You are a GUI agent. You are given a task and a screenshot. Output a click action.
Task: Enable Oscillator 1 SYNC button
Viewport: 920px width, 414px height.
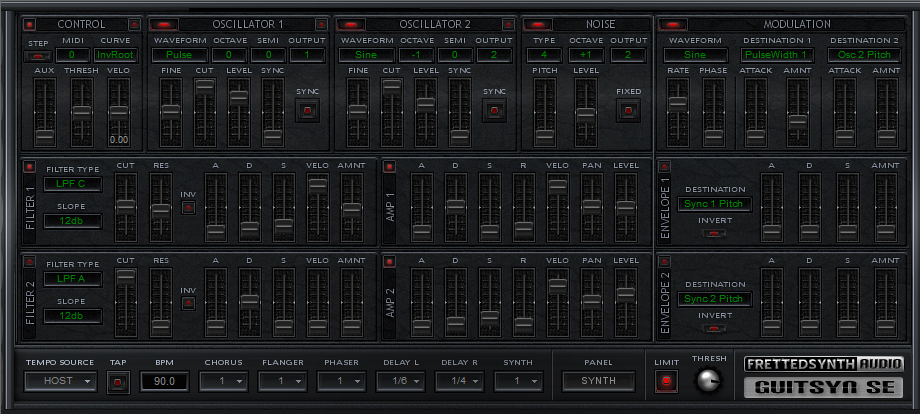(307, 110)
